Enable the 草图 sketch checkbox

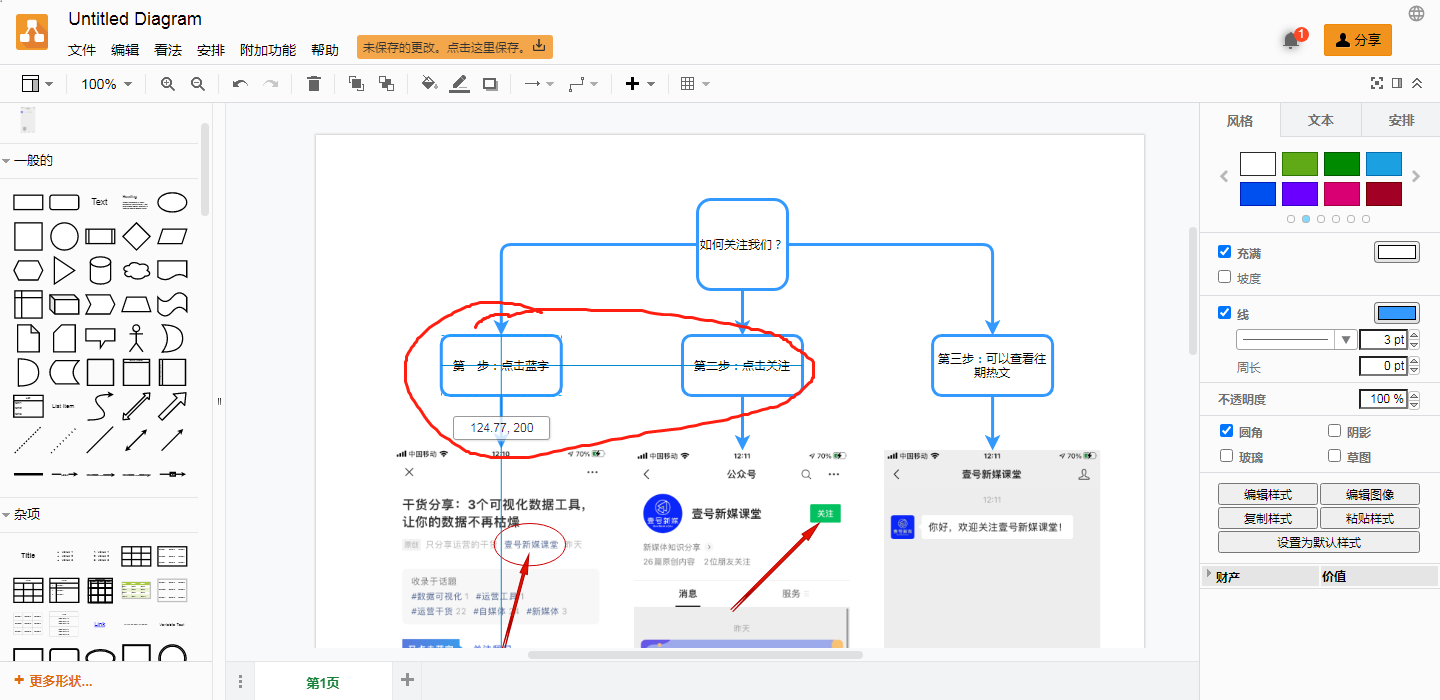tap(1334, 456)
